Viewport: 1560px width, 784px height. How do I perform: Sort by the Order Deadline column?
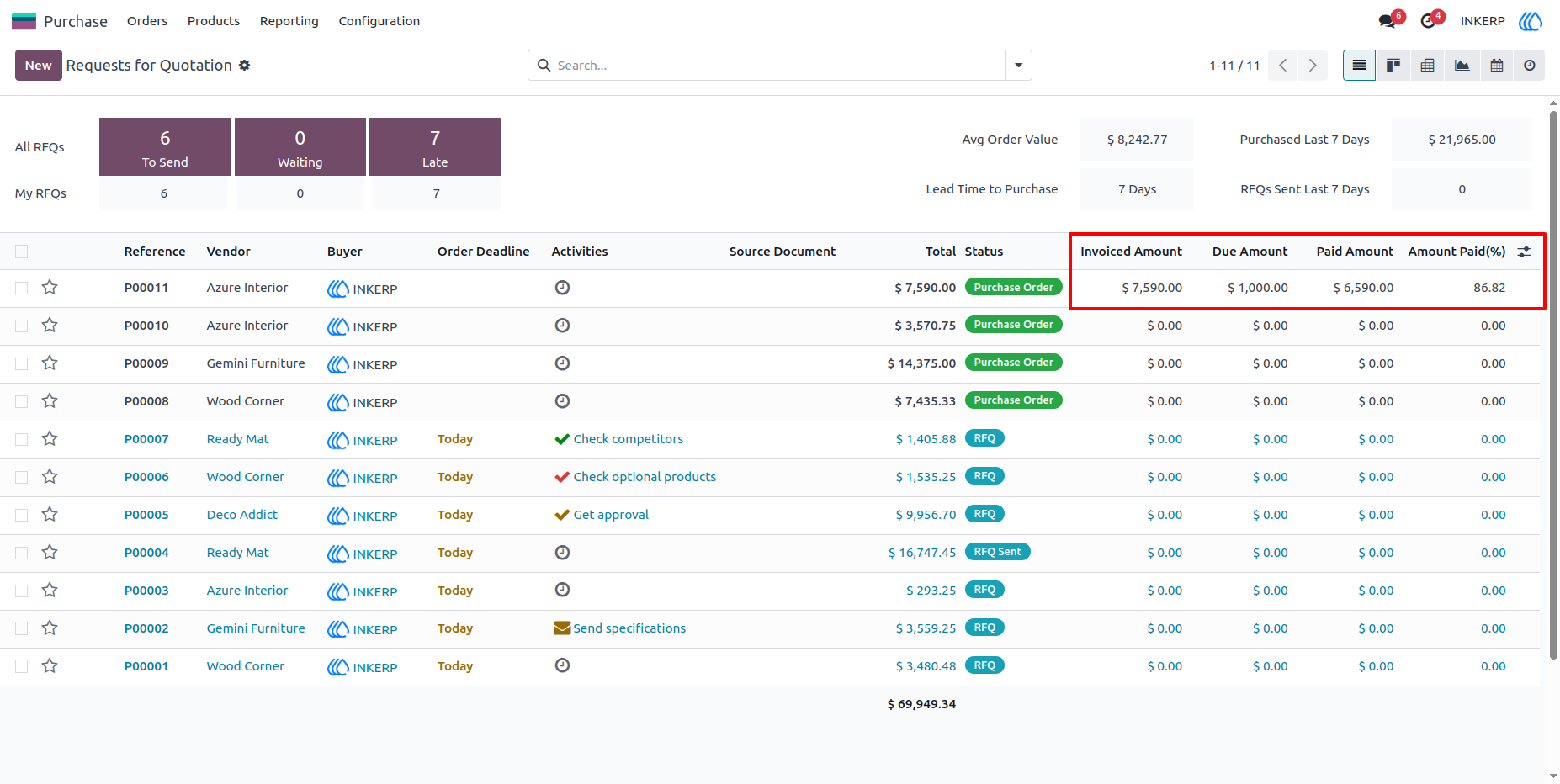(x=484, y=252)
